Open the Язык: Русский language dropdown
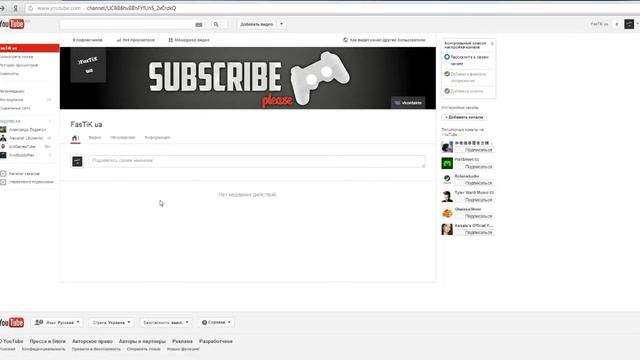This screenshot has width=640, height=360. point(57,322)
